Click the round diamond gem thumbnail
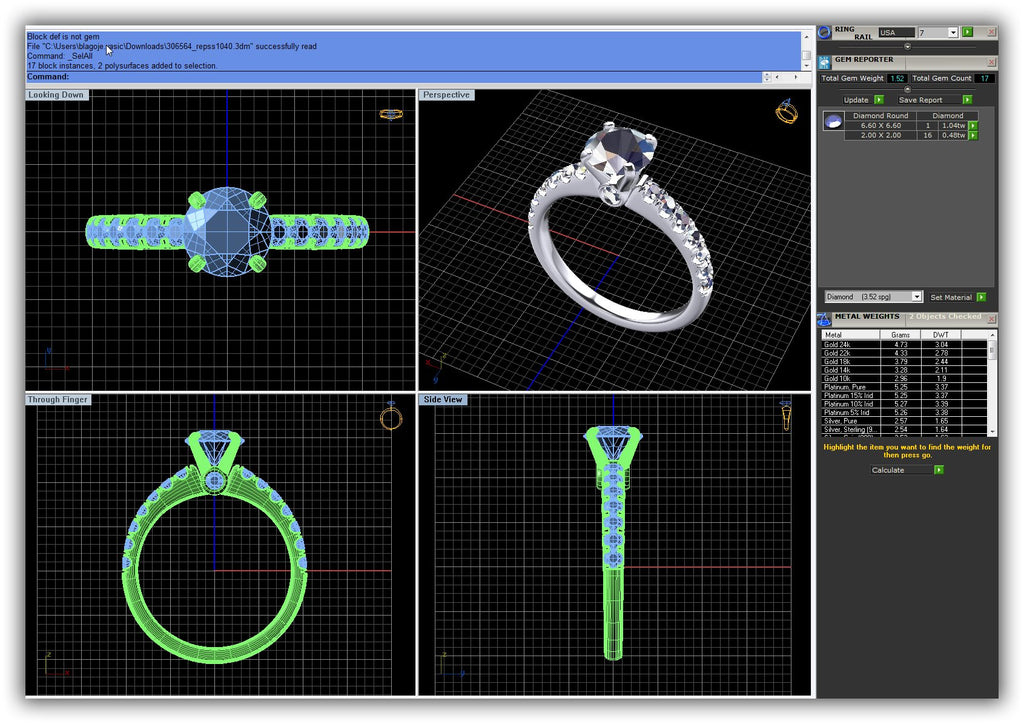Viewport: 1024px width, 724px height. [x=831, y=122]
